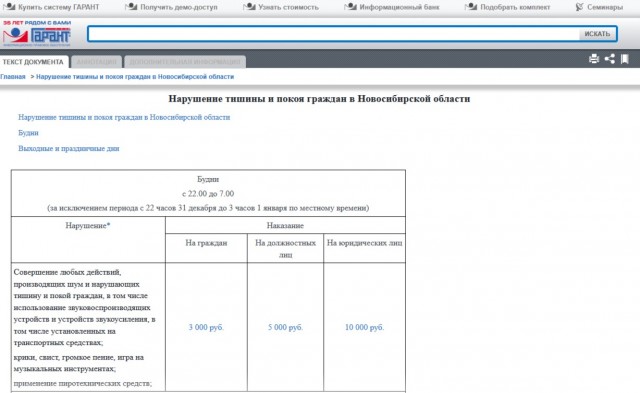Click the 3 000 руб. fine link

tap(206, 327)
